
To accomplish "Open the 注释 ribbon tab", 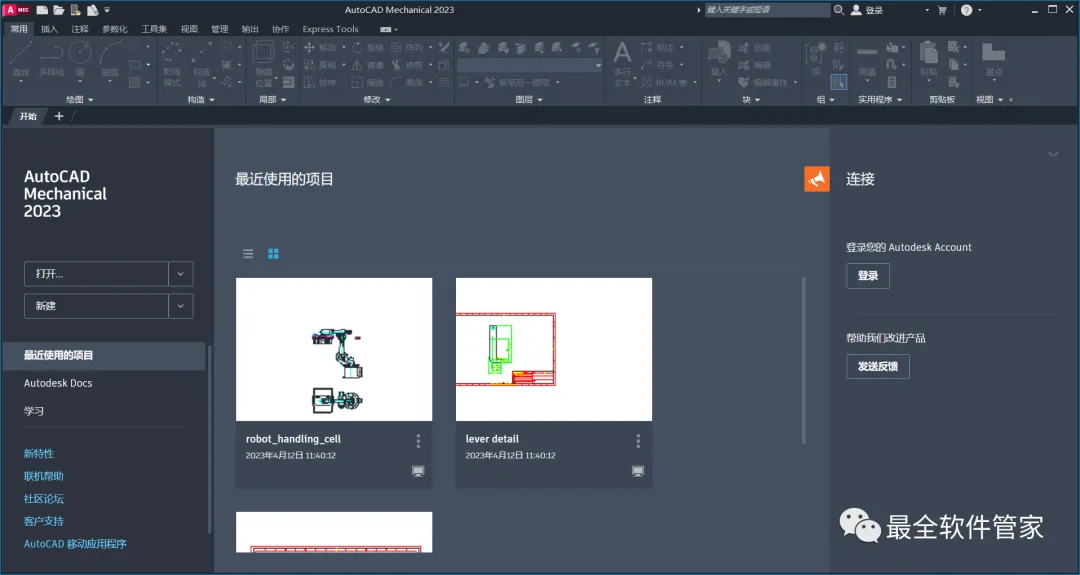I will point(80,29).
